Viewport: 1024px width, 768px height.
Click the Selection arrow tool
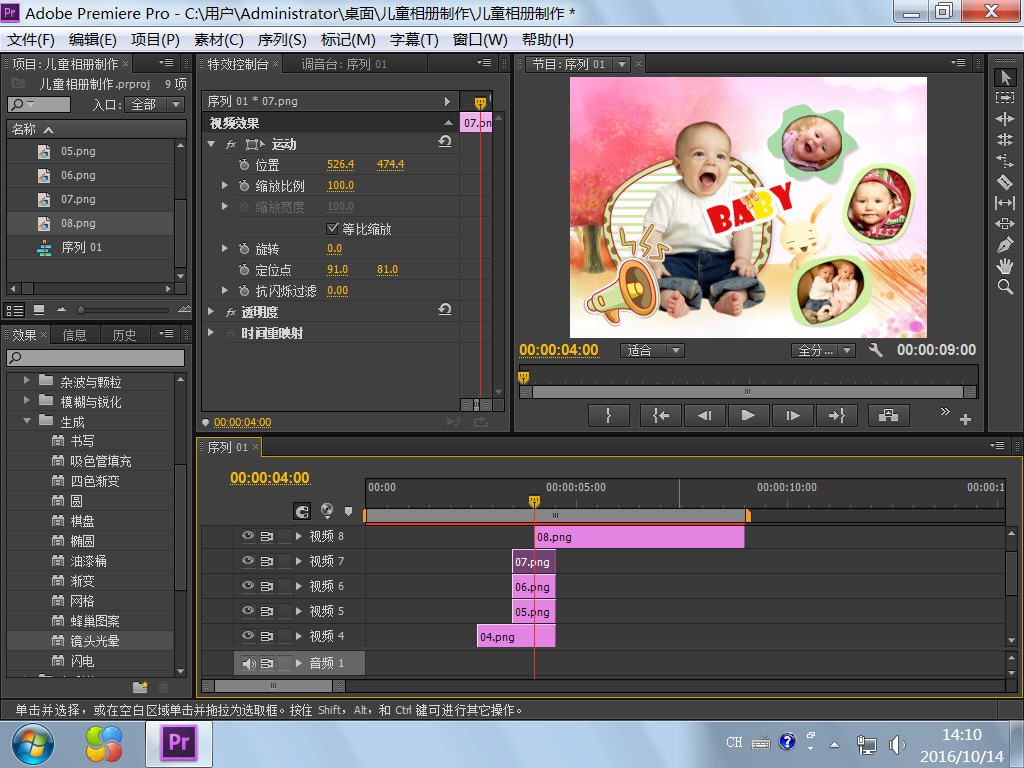click(1005, 78)
